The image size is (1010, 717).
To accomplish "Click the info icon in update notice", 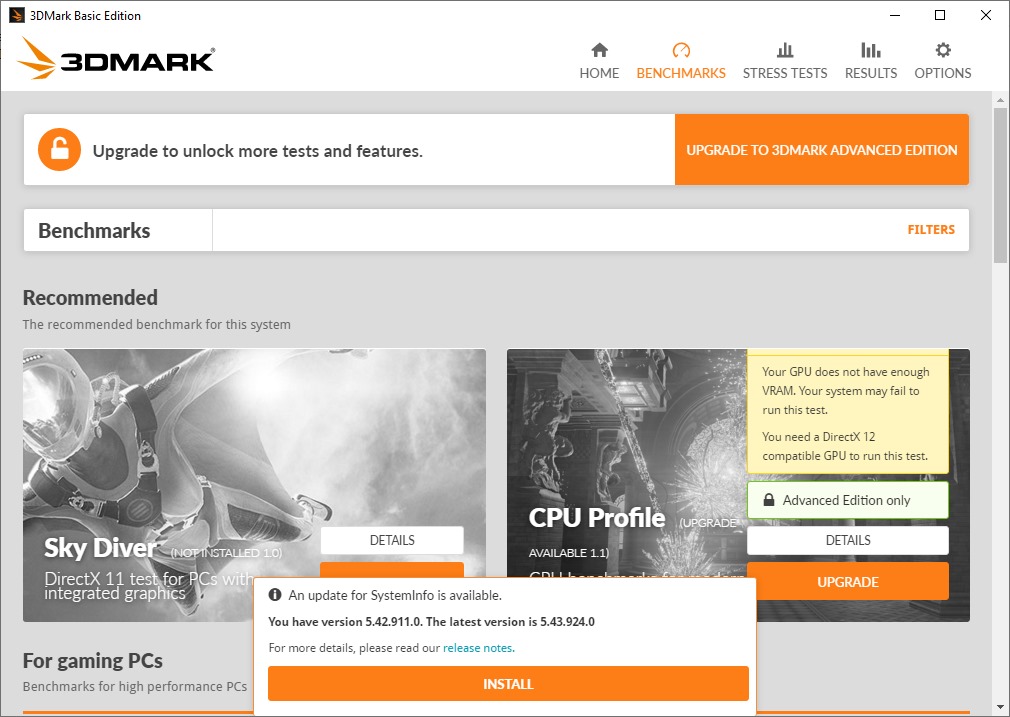I will 276,595.
